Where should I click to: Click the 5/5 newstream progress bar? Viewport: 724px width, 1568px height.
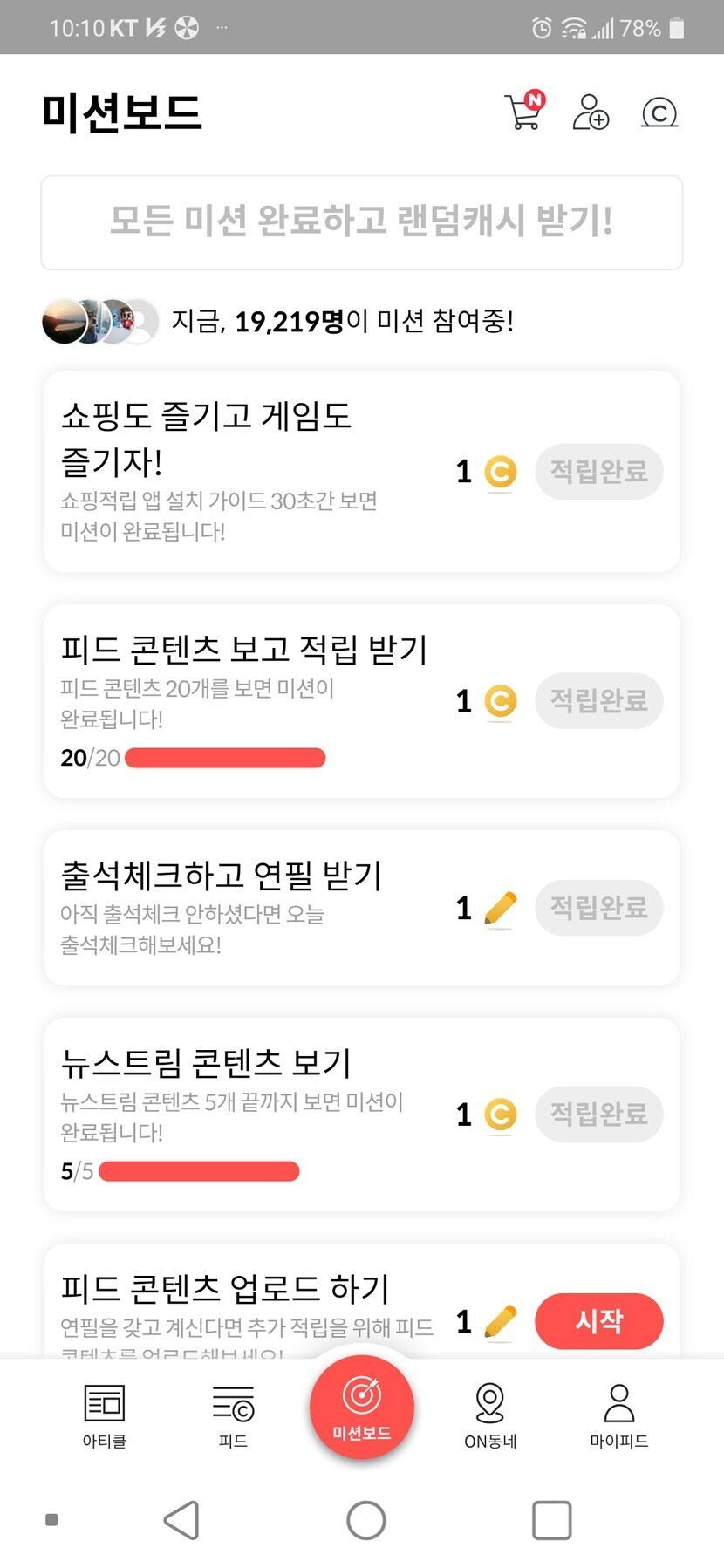click(x=199, y=1171)
